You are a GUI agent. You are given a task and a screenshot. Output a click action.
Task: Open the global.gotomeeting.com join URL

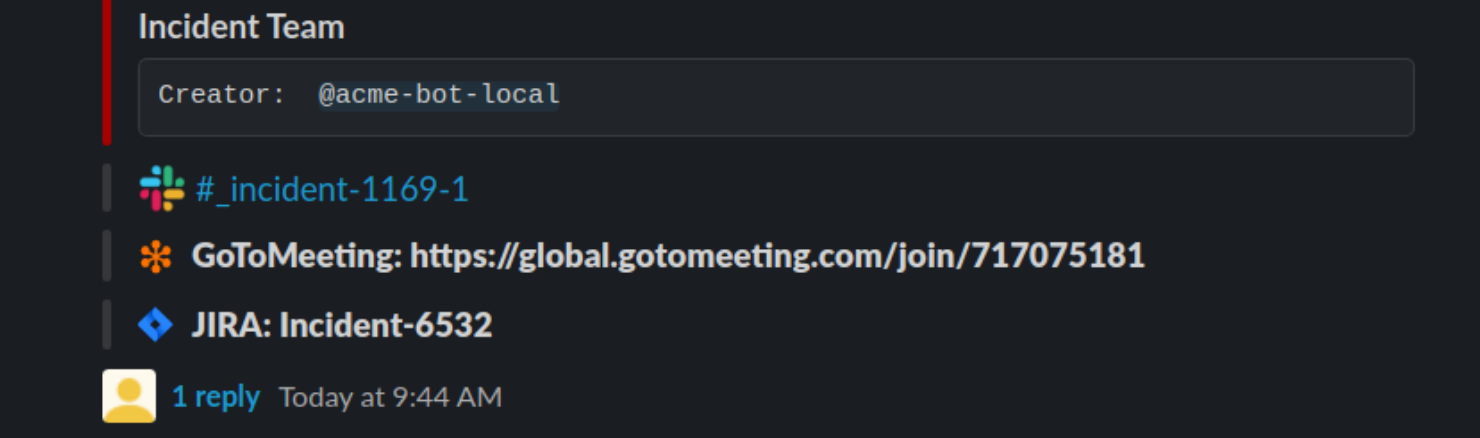coord(777,256)
